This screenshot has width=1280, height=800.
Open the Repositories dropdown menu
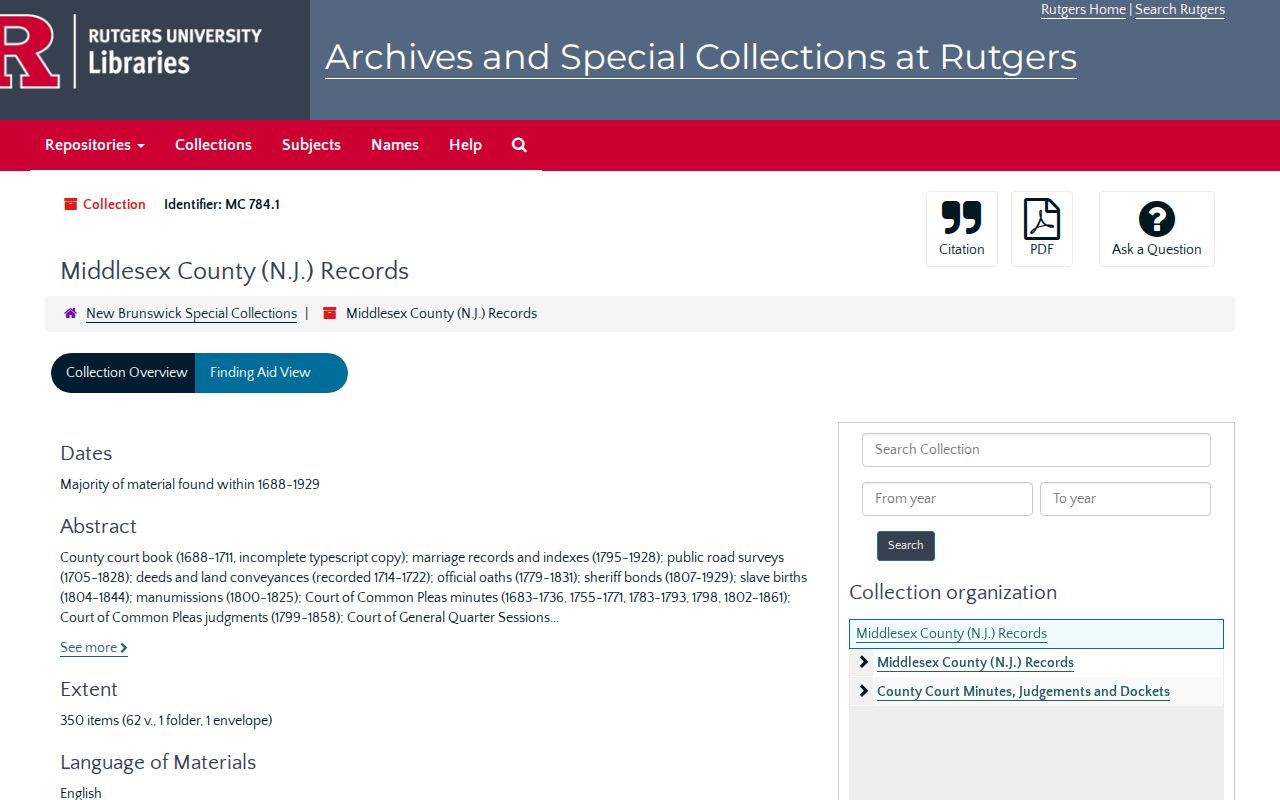click(95, 145)
